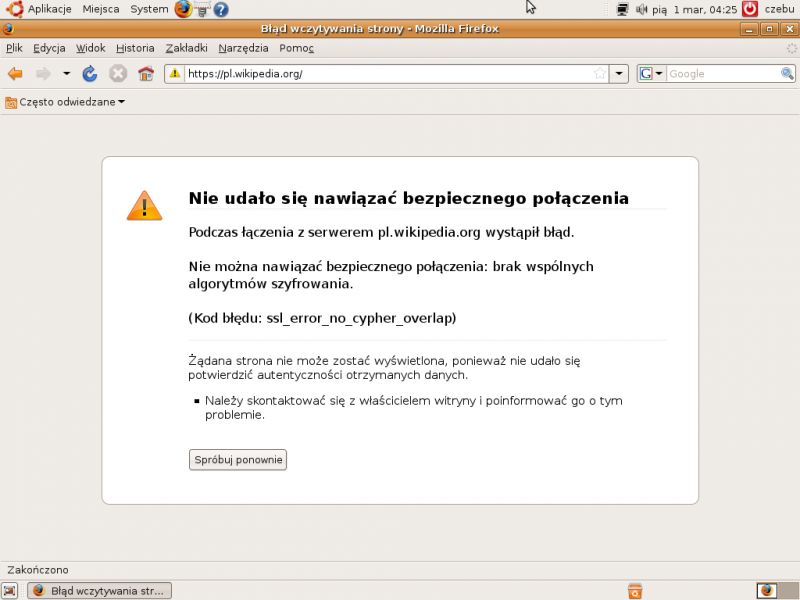Click the Firefox window menu icon in title bar
This screenshot has width=800, height=600.
click(8, 29)
